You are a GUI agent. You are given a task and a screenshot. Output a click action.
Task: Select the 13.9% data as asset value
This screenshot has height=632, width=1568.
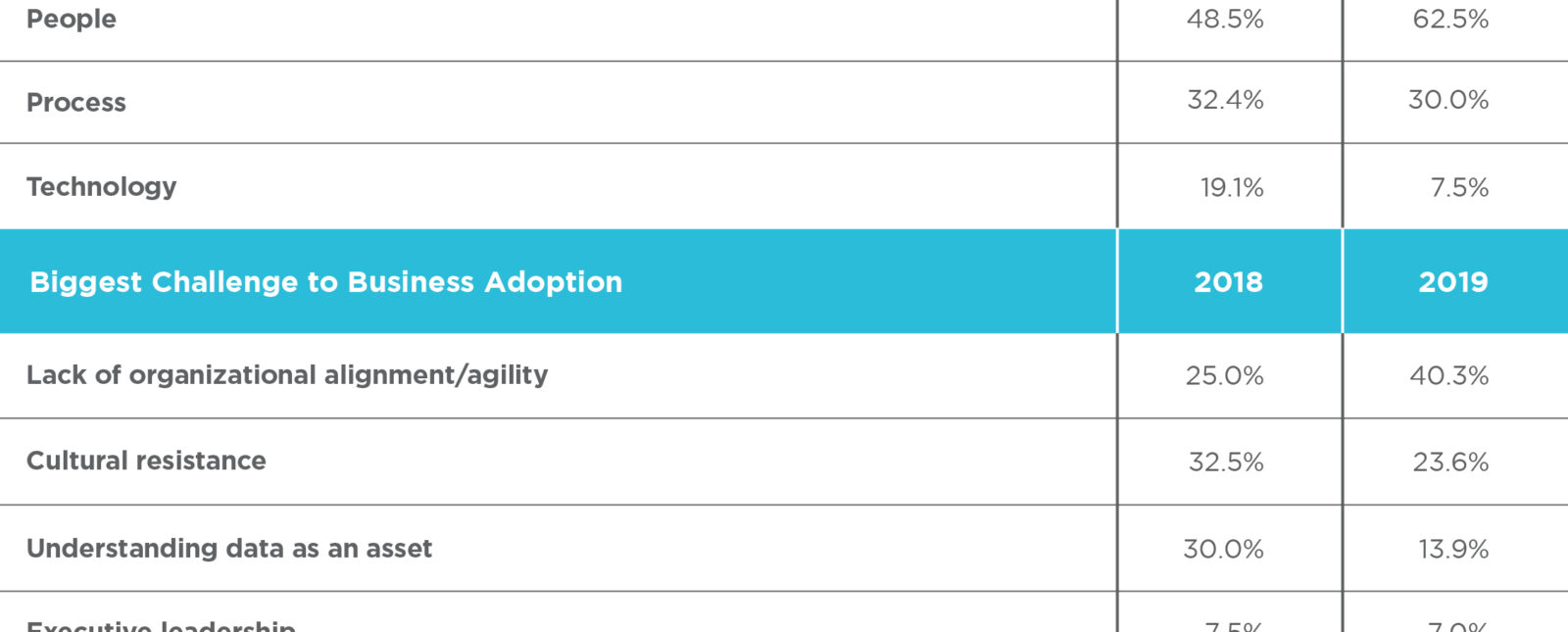click(x=1453, y=549)
